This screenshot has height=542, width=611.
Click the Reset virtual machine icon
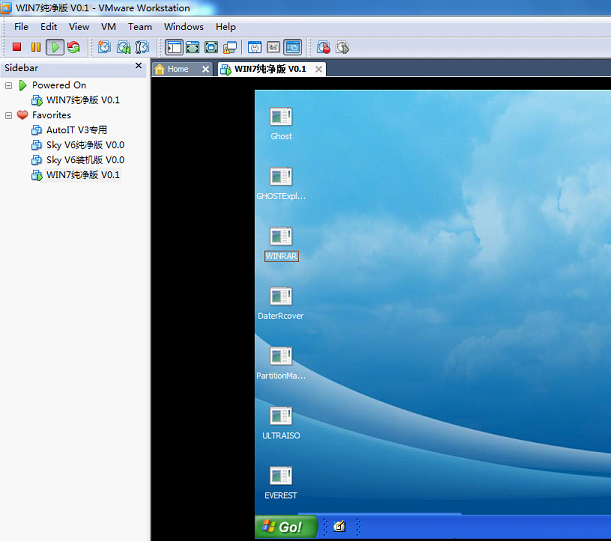[73, 47]
